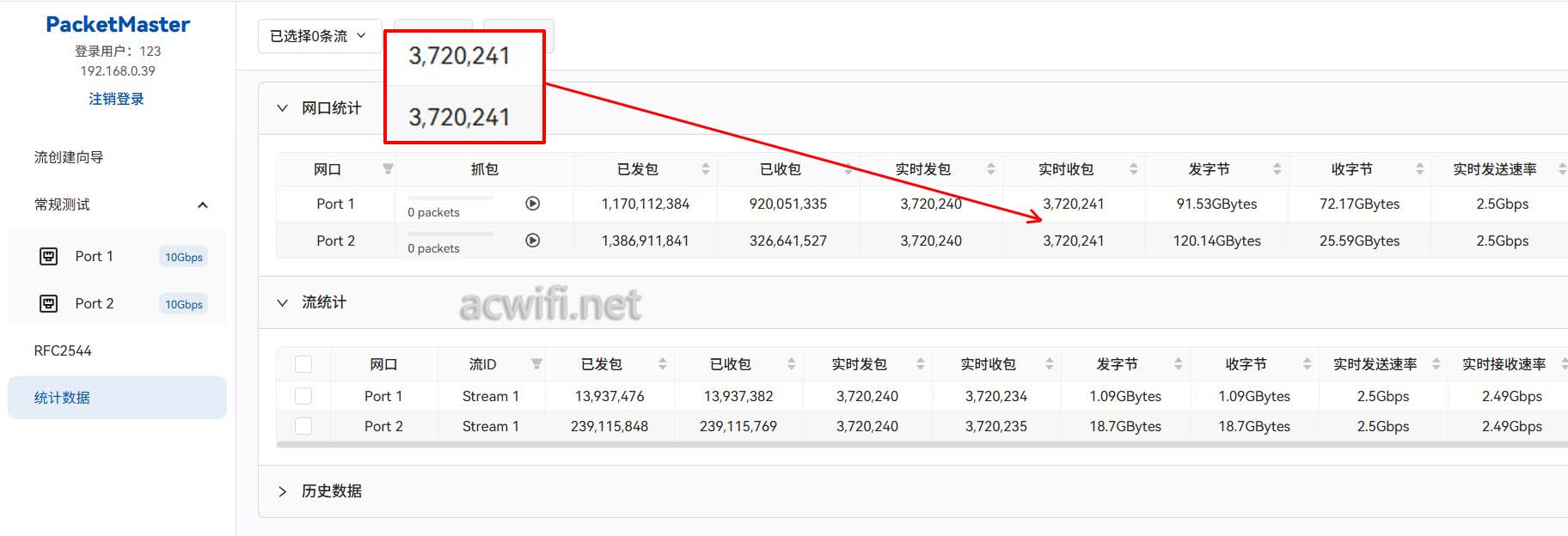Expand the 历史数据 section
The height and width of the screenshot is (536, 1568).
tap(282, 491)
